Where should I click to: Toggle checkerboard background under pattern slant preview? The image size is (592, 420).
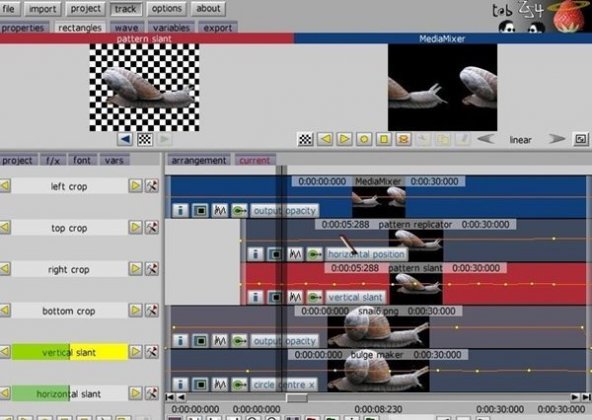click(x=145, y=139)
